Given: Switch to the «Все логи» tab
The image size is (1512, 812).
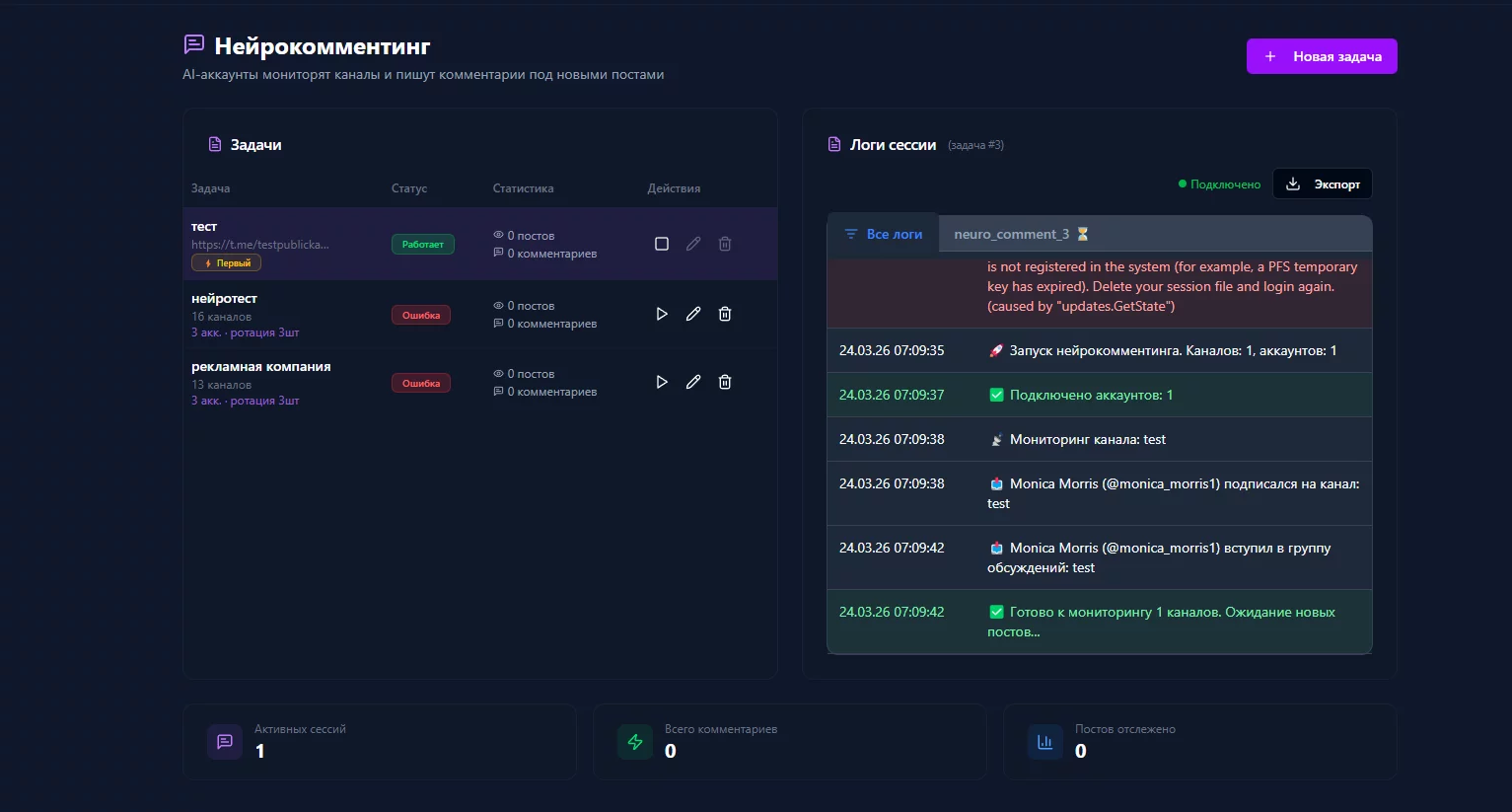Looking at the screenshot, I should [883, 234].
